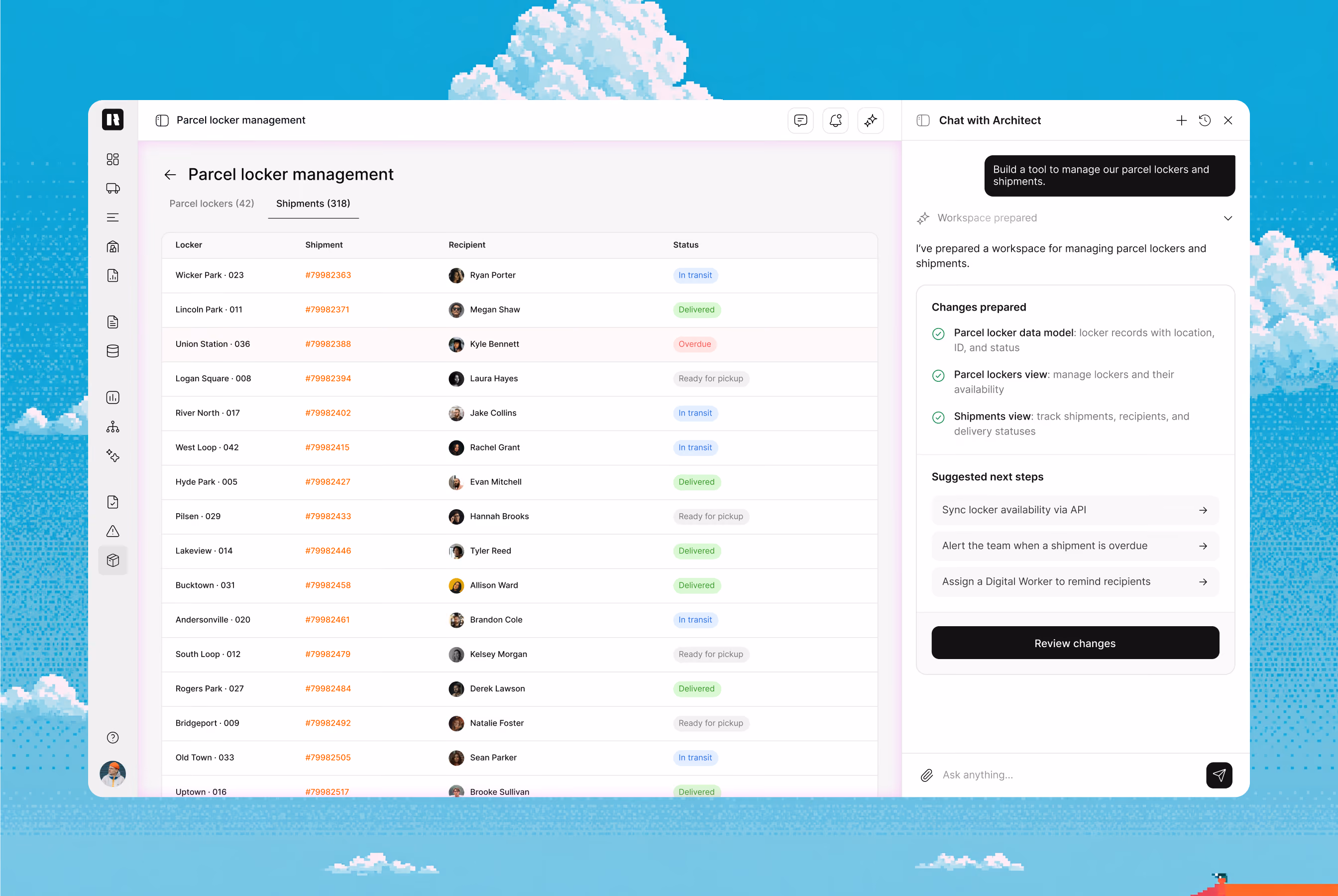Viewport: 1338px width, 896px height.
Task: Go back using the left arrow
Action: click(x=170, y=175)
